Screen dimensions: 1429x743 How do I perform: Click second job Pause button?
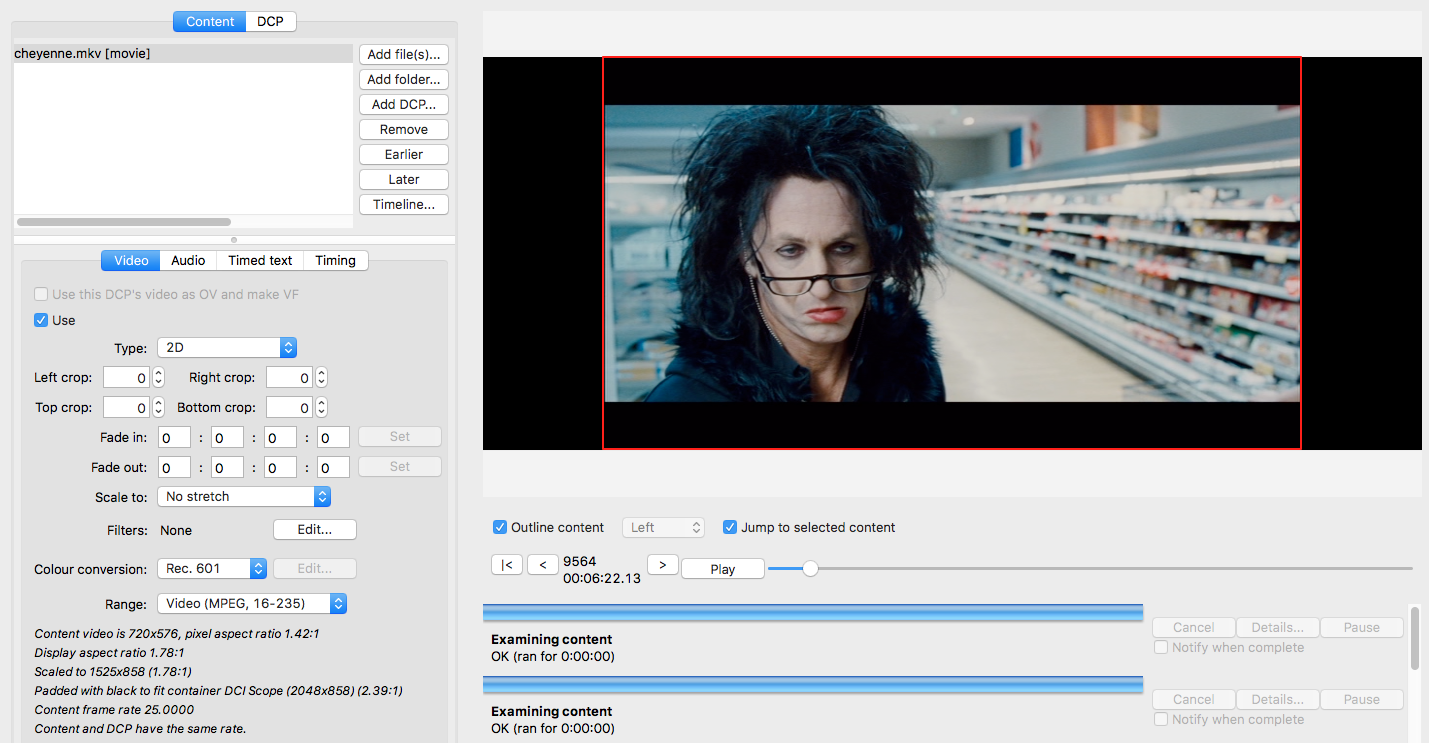point(1362,699)
